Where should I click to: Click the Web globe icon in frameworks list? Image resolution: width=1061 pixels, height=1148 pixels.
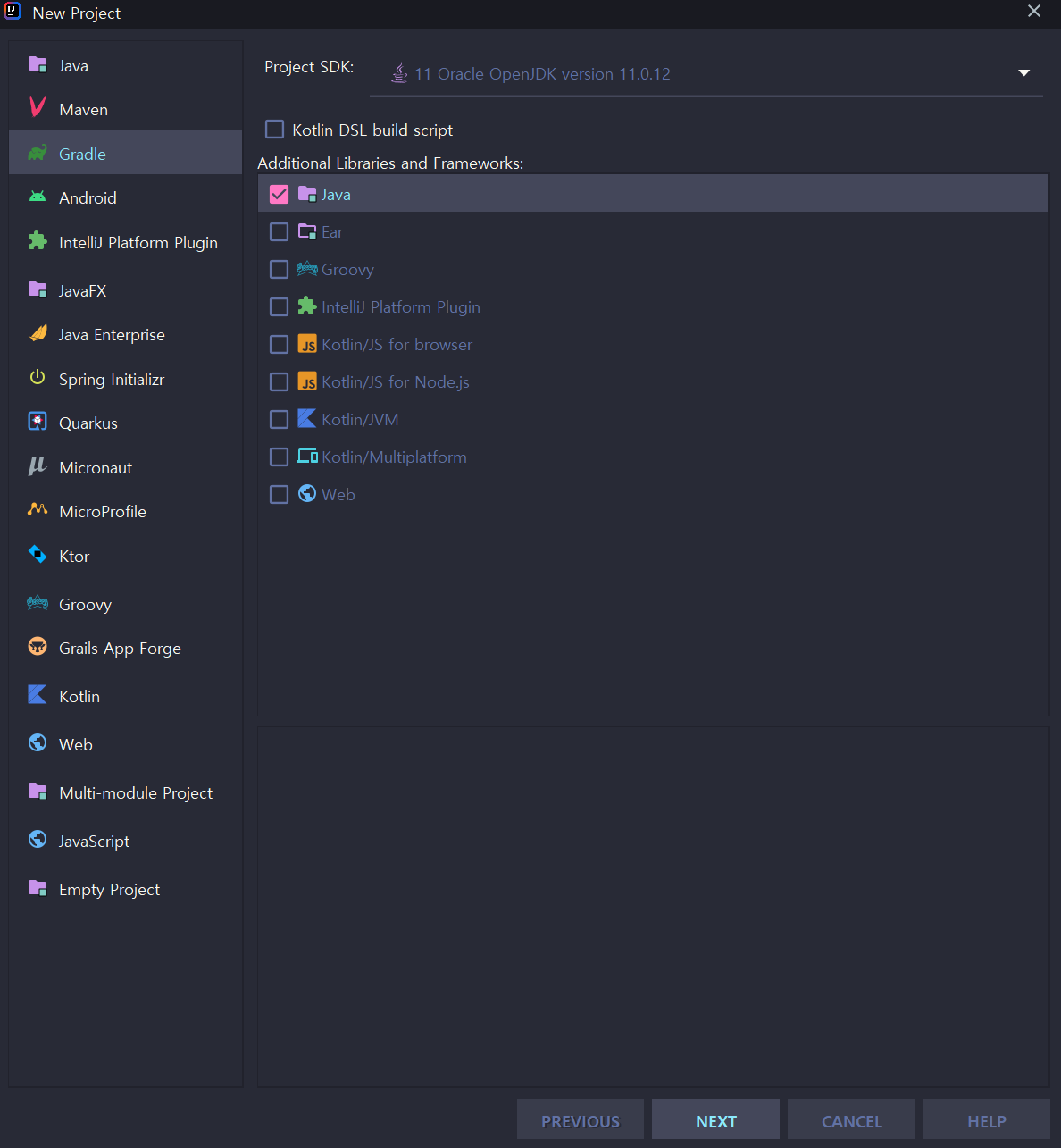click(307, 493)
